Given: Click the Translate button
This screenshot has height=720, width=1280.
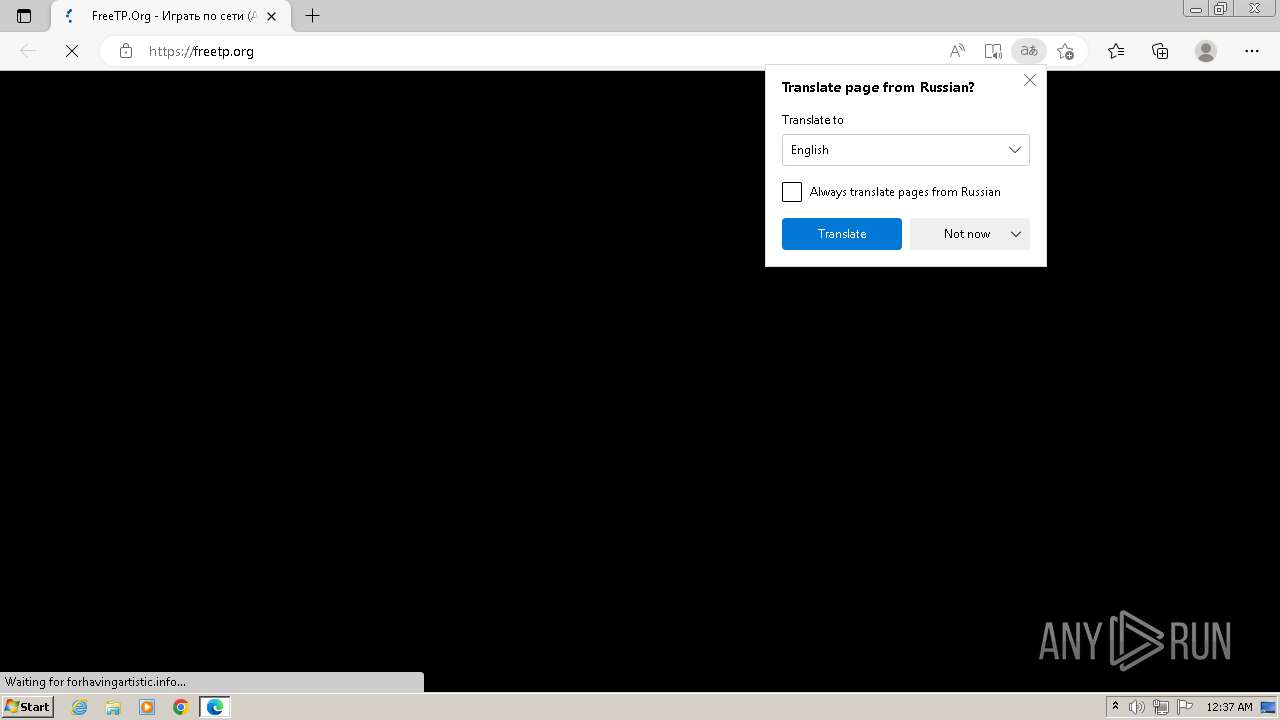Looking at the screenshot, I should [x=842, y=234].
